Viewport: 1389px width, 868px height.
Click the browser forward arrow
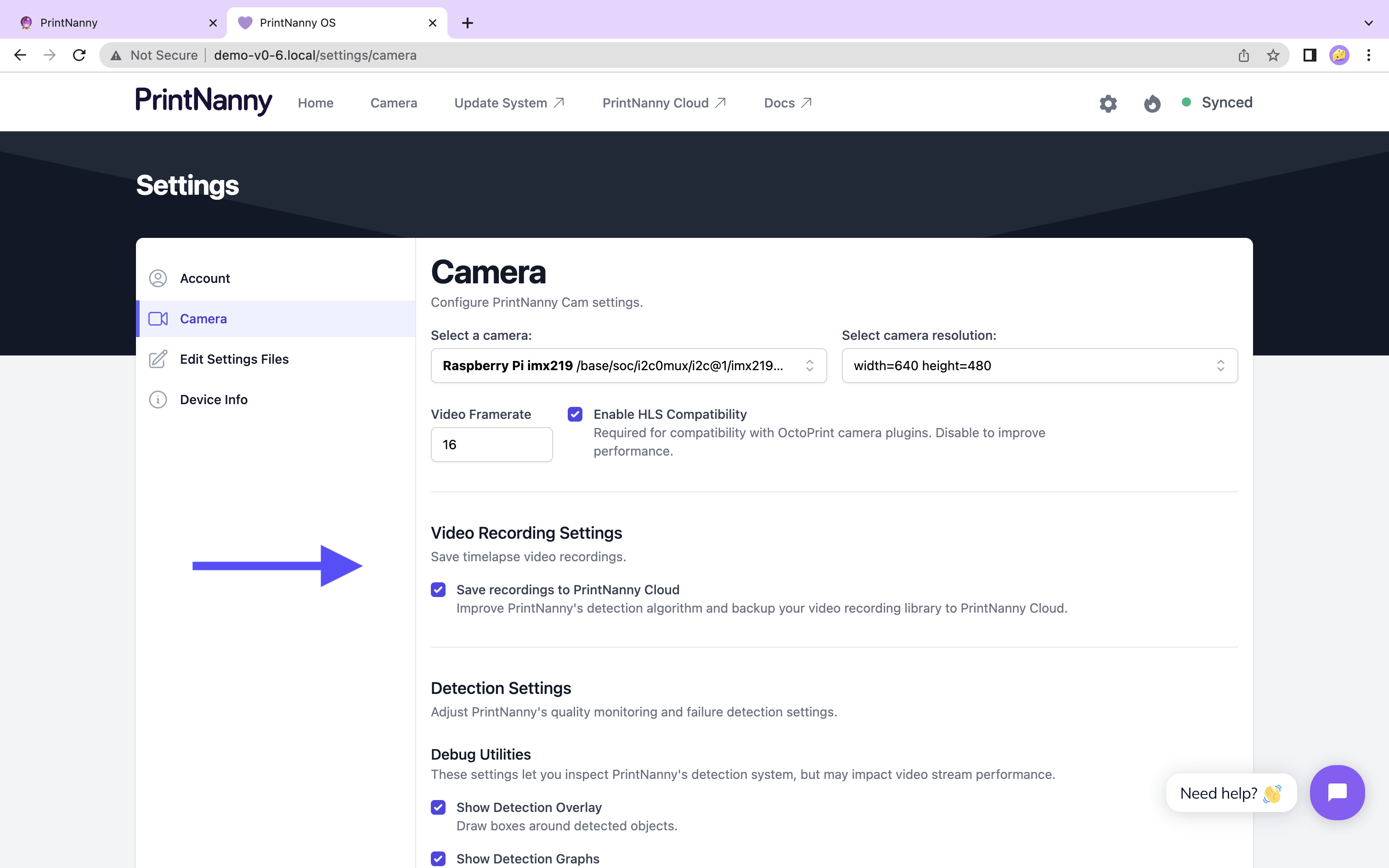coord(50,55)
